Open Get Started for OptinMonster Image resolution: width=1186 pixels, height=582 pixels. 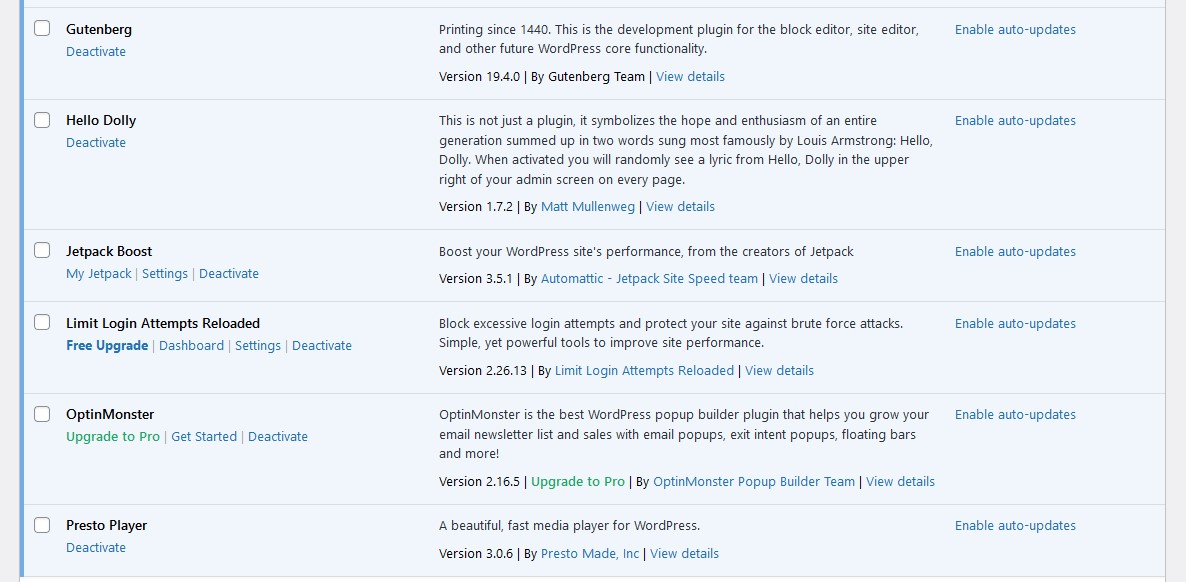[204, 436]
